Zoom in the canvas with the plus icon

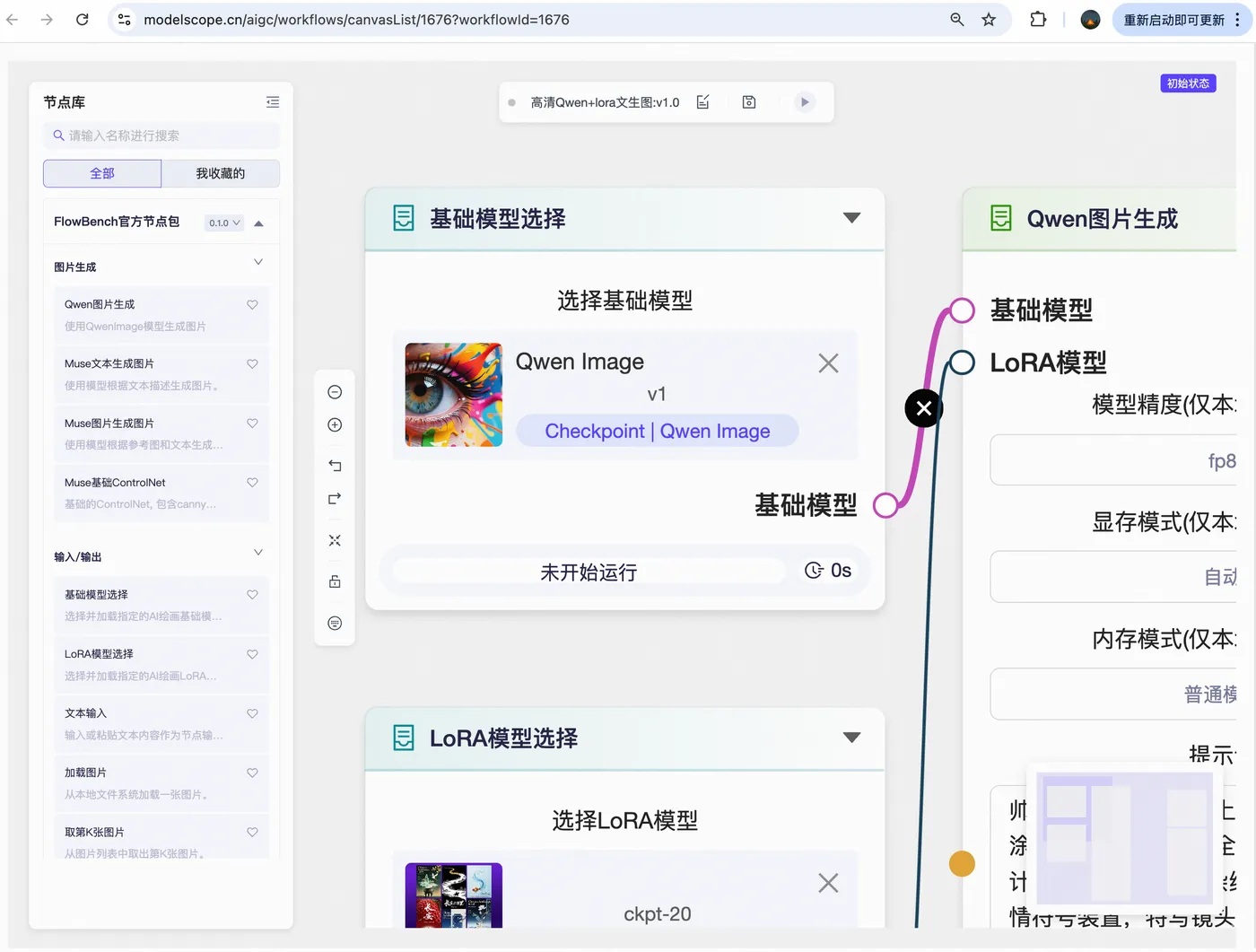click(335, 425)
